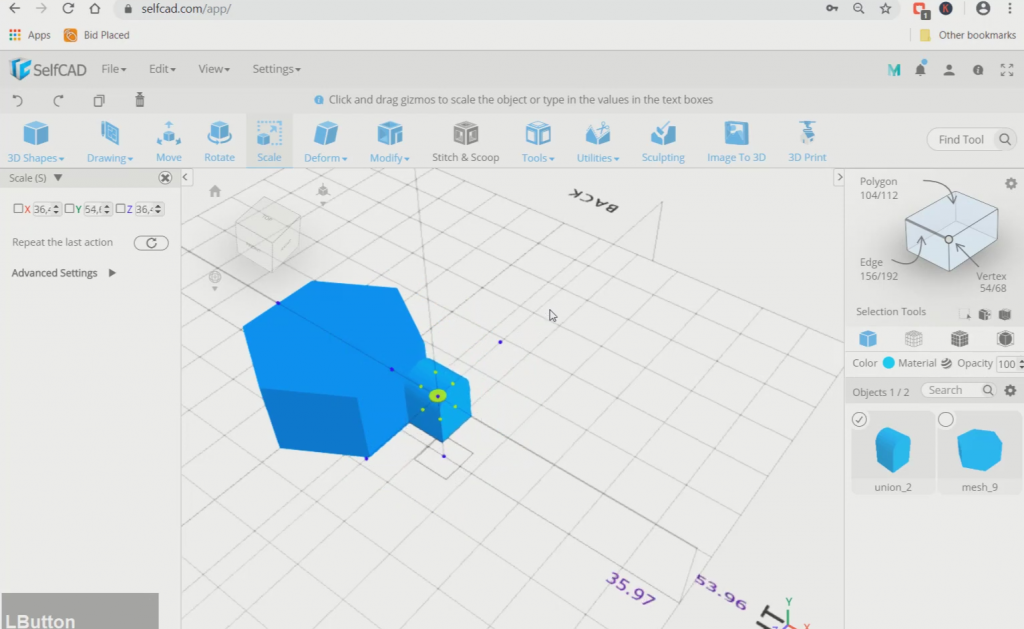Open the Image To 3D tool
This screenshot has width=1024, height=629.
pyautogui.click(x=735, y=141)
